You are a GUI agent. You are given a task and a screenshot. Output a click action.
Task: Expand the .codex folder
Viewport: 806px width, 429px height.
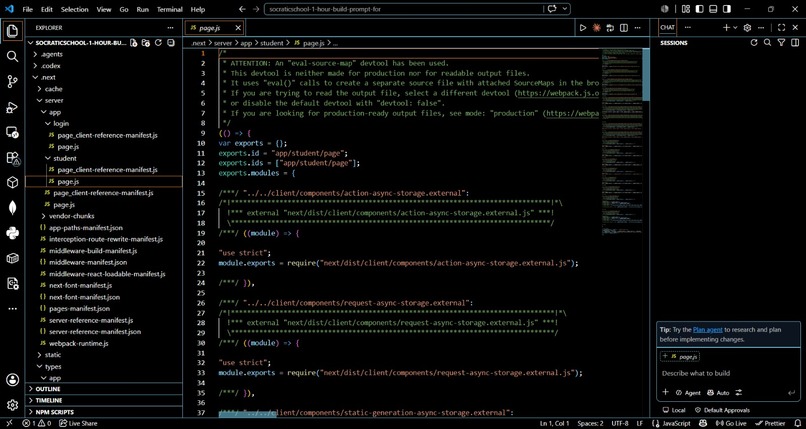point(50,66)
